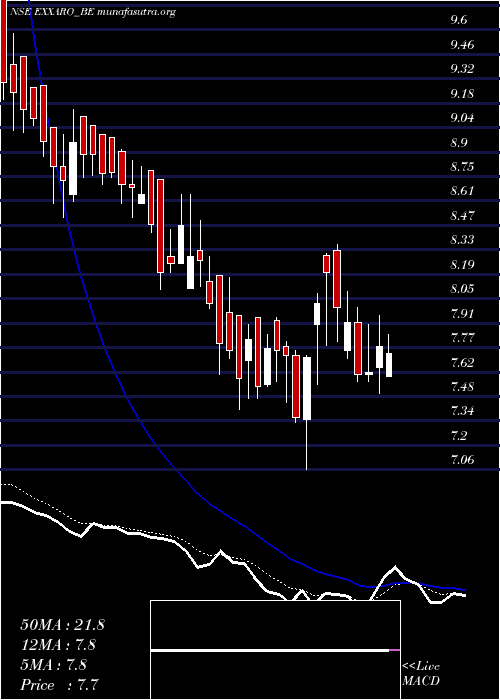Click the 8.33 price axis label

point(462,240)
